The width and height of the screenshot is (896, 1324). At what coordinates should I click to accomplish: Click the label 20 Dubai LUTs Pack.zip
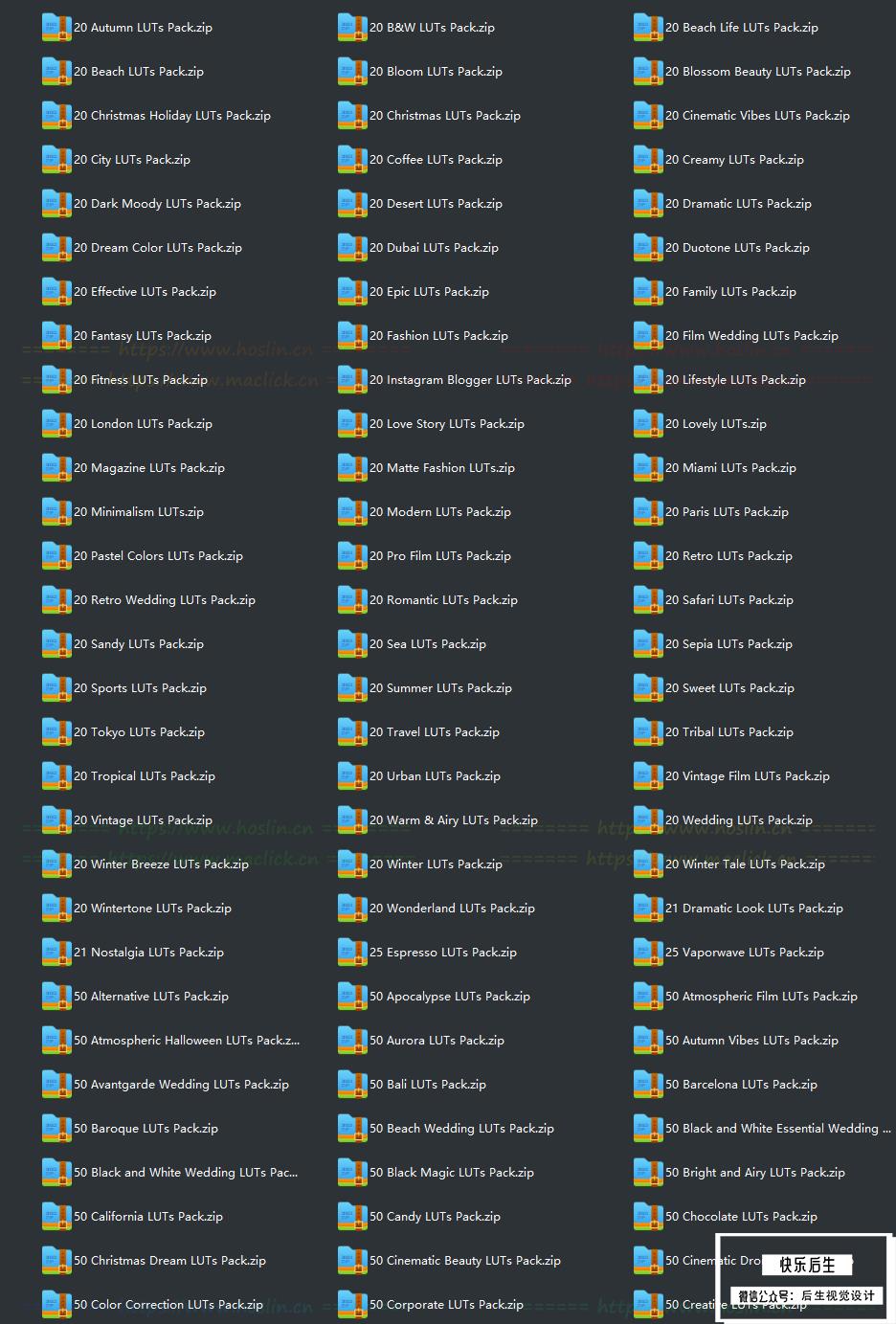coord(434,248)
